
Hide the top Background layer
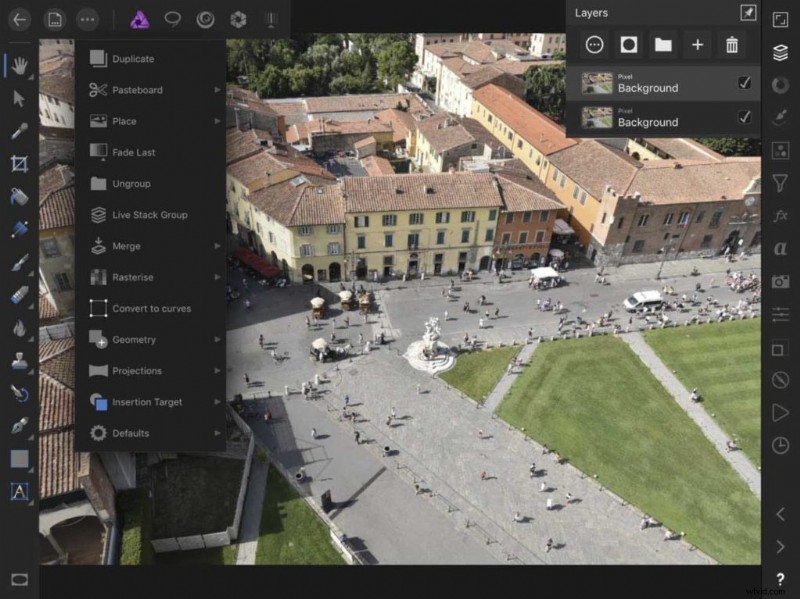tap(745, 85)
